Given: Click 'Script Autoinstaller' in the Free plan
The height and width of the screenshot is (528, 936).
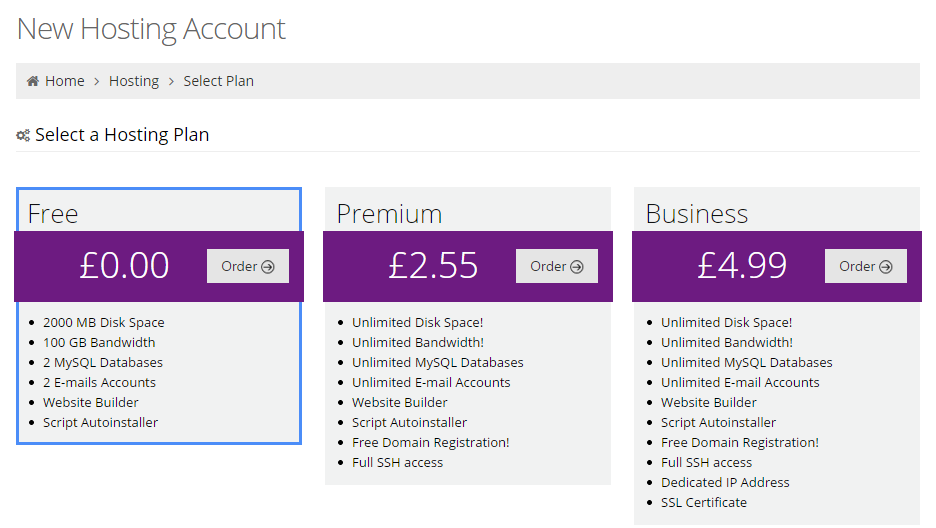Looking at the screenshot, I should click(x=100, y=423).
